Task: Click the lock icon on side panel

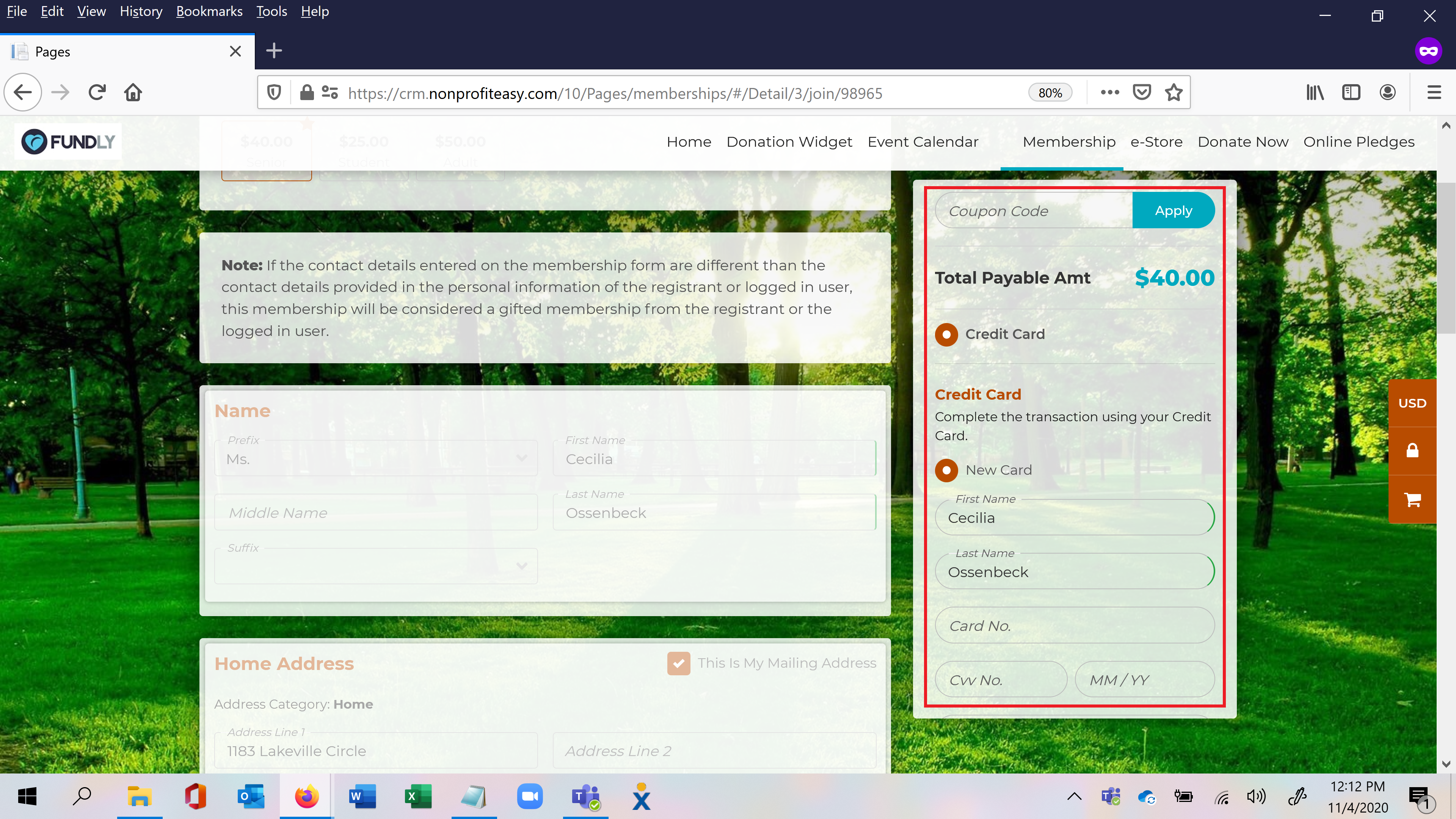Action: (1412, 450)
